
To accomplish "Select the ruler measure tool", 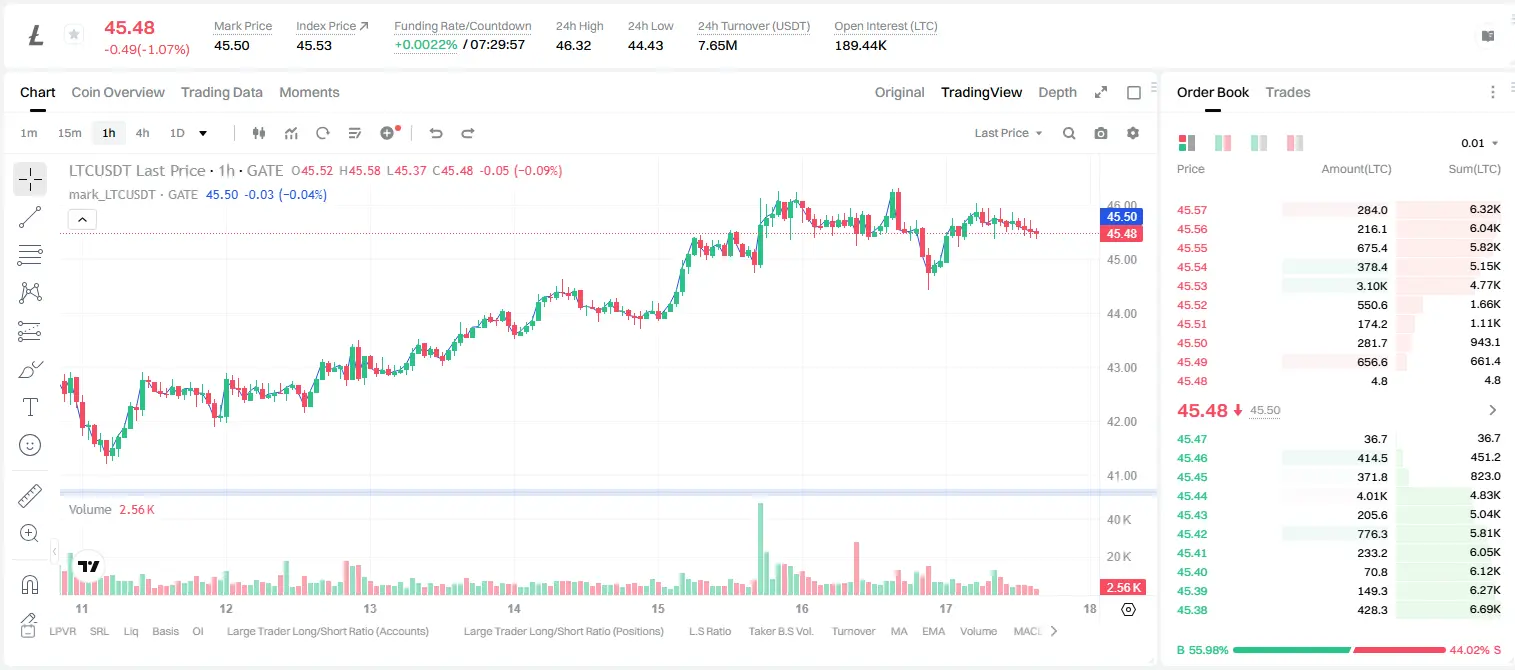I will (x=30, y=496).
